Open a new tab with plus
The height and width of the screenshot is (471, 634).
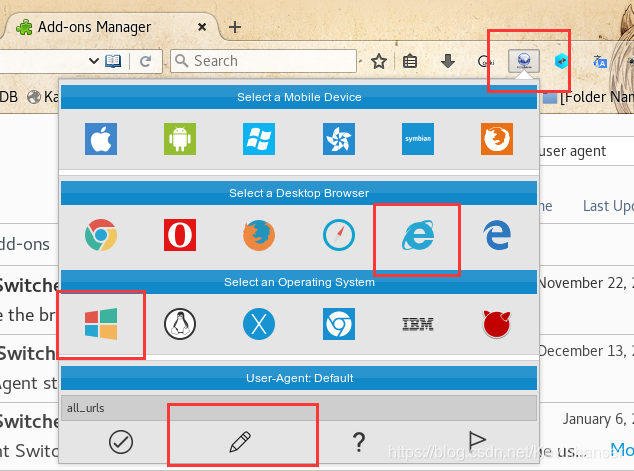point(235,27)
